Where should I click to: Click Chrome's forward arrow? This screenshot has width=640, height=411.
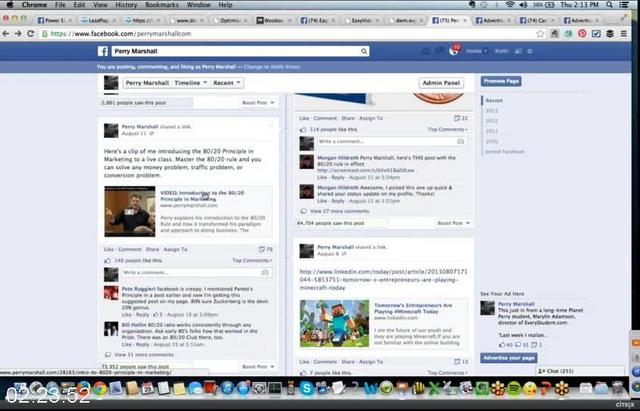pyautogui.click(x=18, y=33)
